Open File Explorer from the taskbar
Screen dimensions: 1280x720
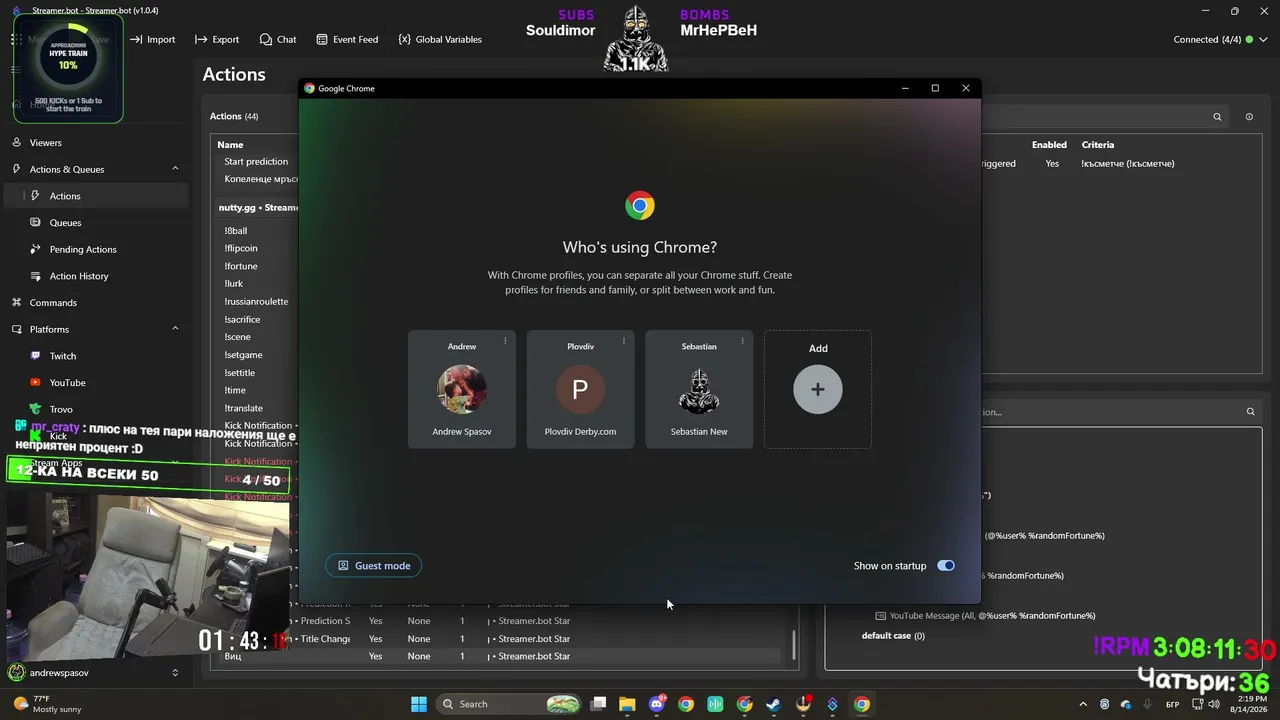tap(627, 704)
